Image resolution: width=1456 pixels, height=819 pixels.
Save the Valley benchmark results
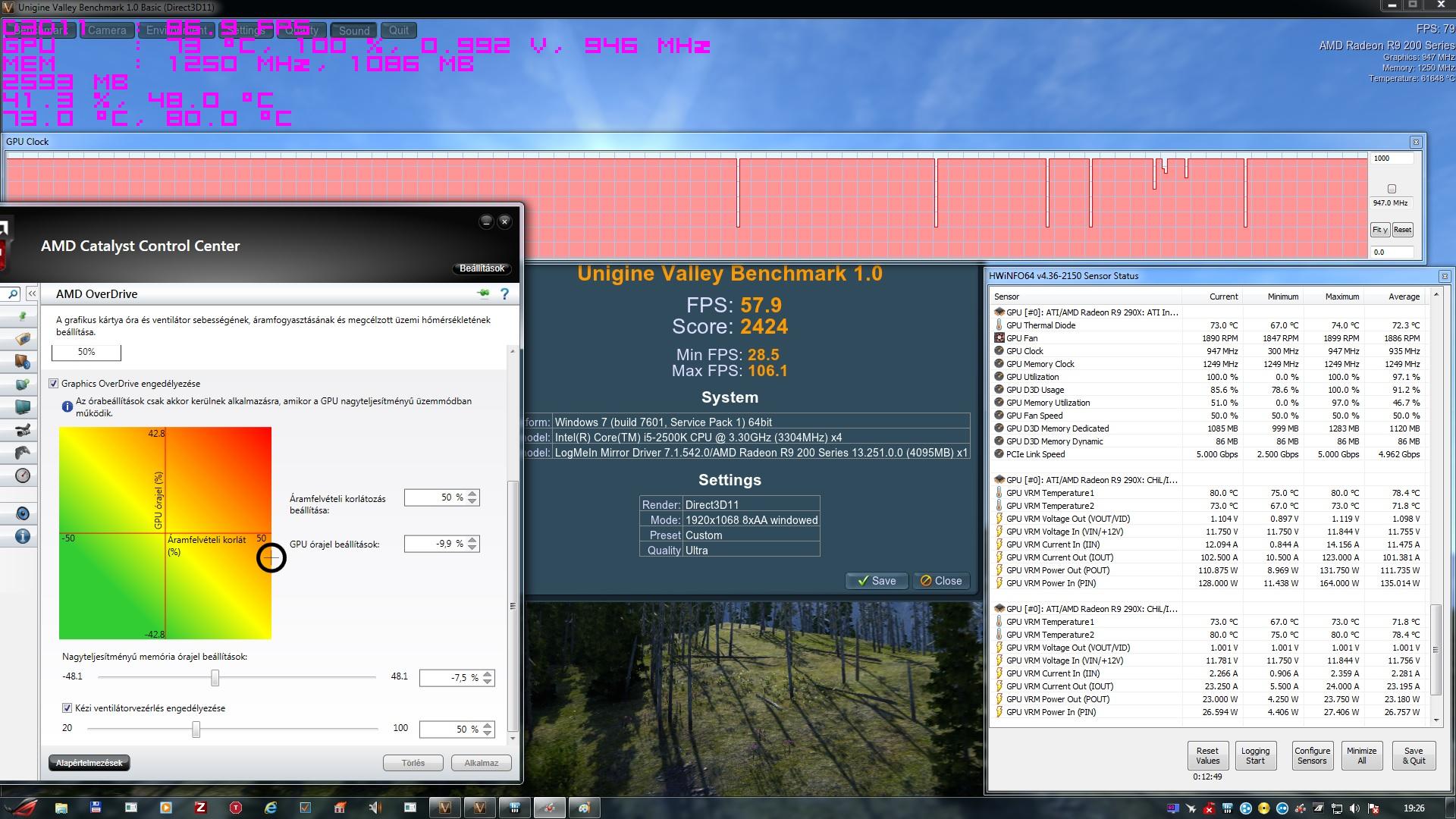point(877,581)
